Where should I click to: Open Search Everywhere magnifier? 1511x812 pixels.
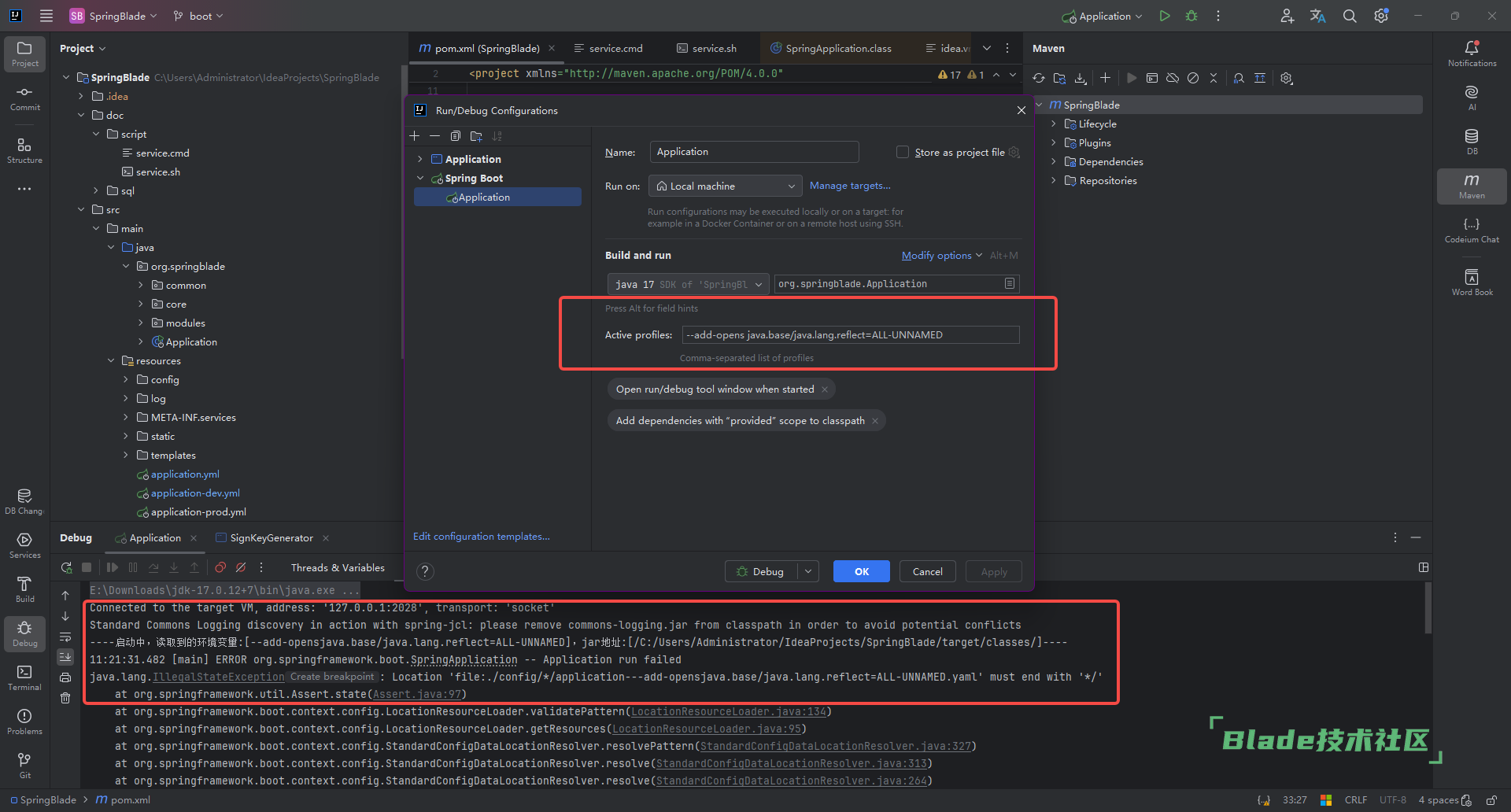(1350, 16)
